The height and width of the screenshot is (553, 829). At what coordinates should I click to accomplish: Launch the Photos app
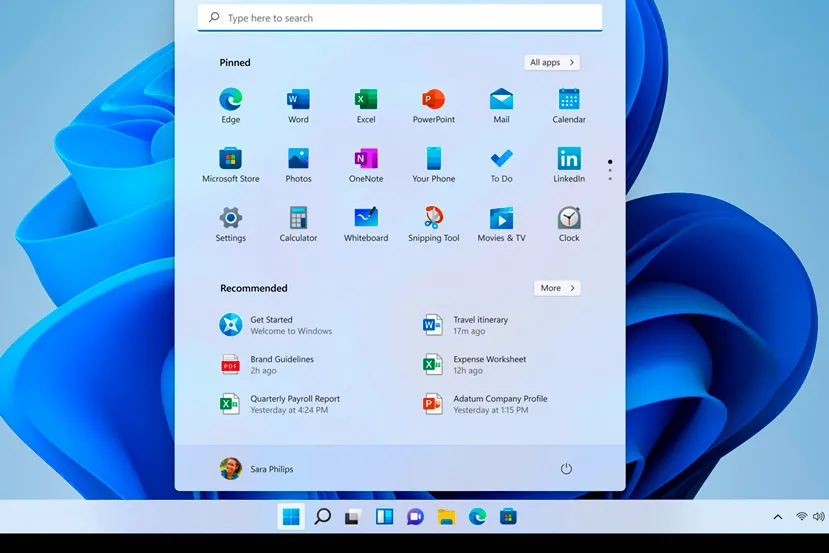tap(298, 165)
